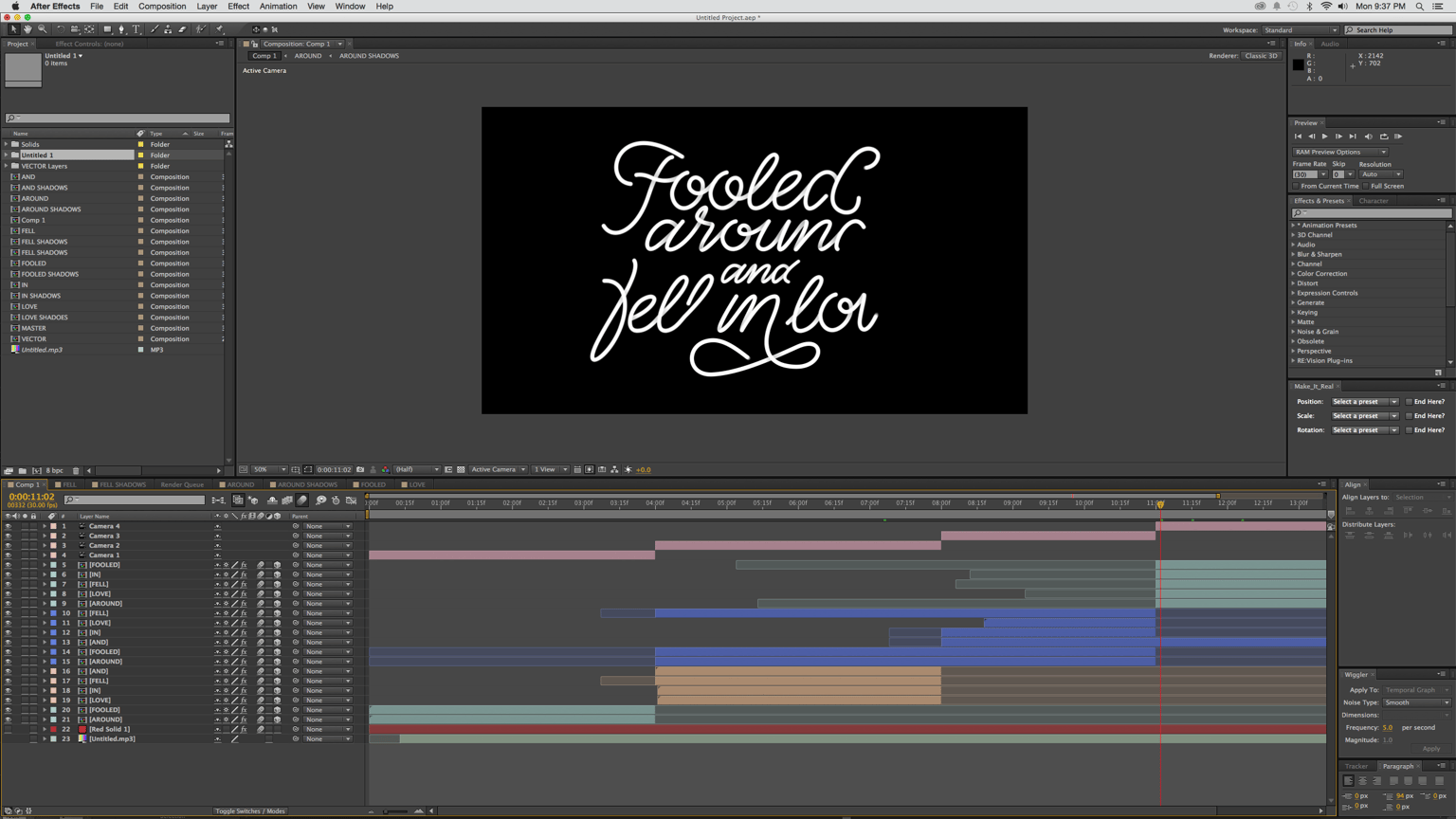1456x819 pixels.
Task: Enable From Current Time checkbox
Action: click(1297, 186)
